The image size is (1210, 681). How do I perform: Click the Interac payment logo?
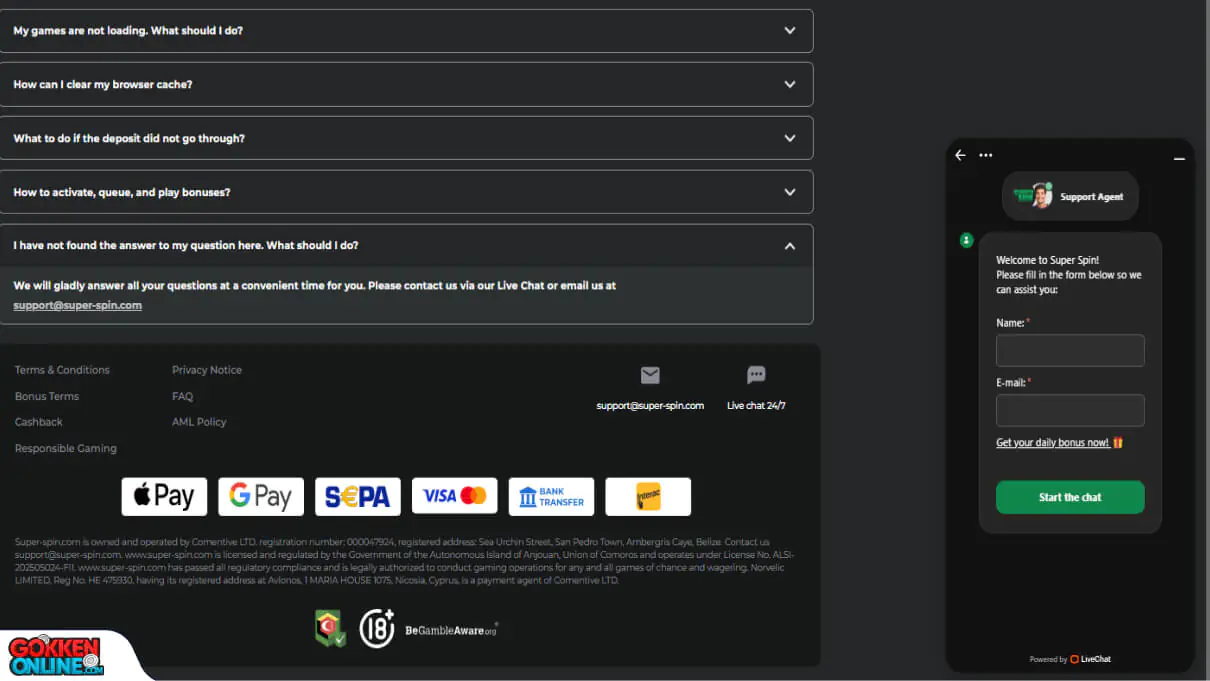[x=648, y=496]
